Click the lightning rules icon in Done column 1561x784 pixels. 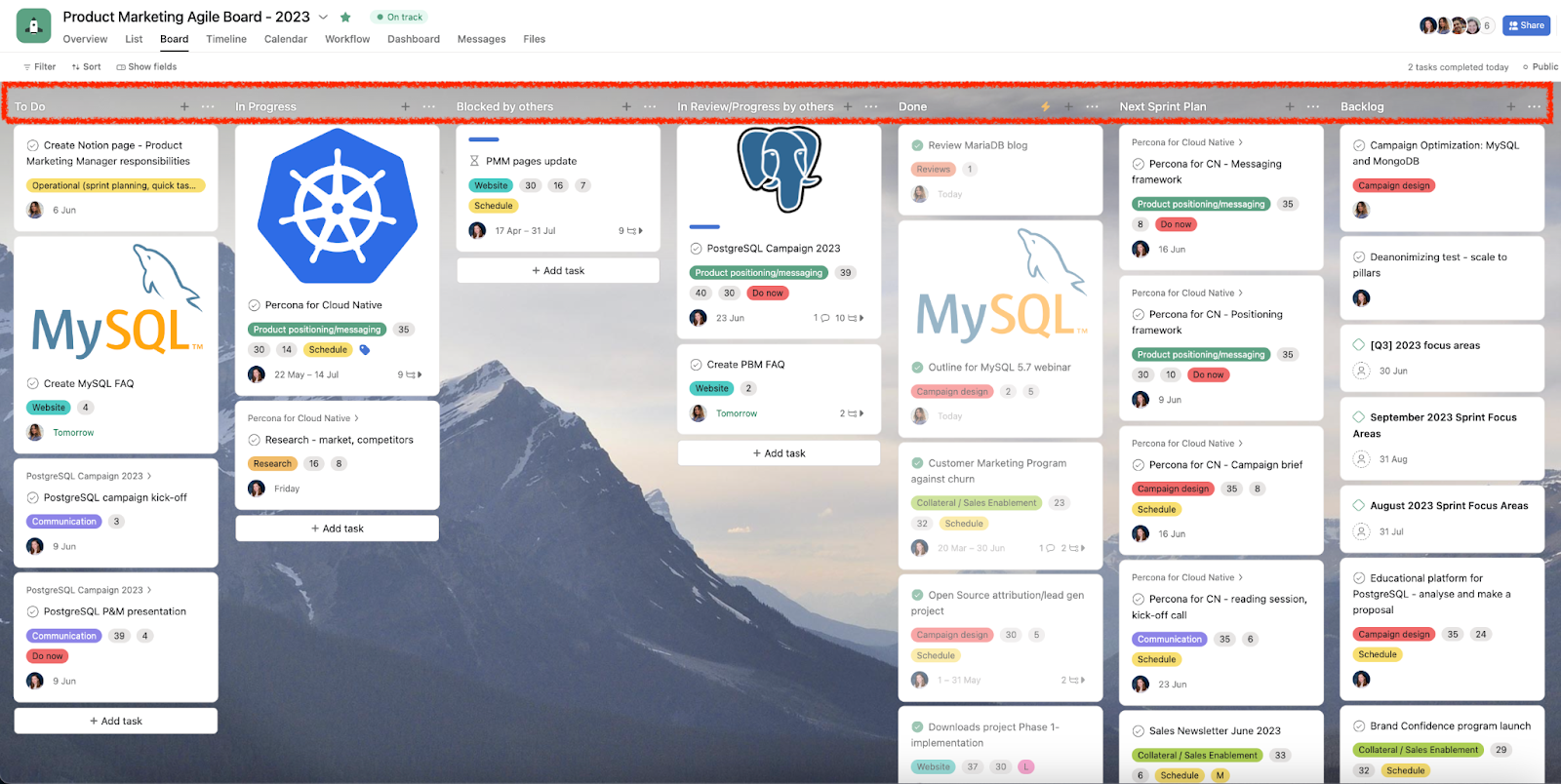point(1045,106)
